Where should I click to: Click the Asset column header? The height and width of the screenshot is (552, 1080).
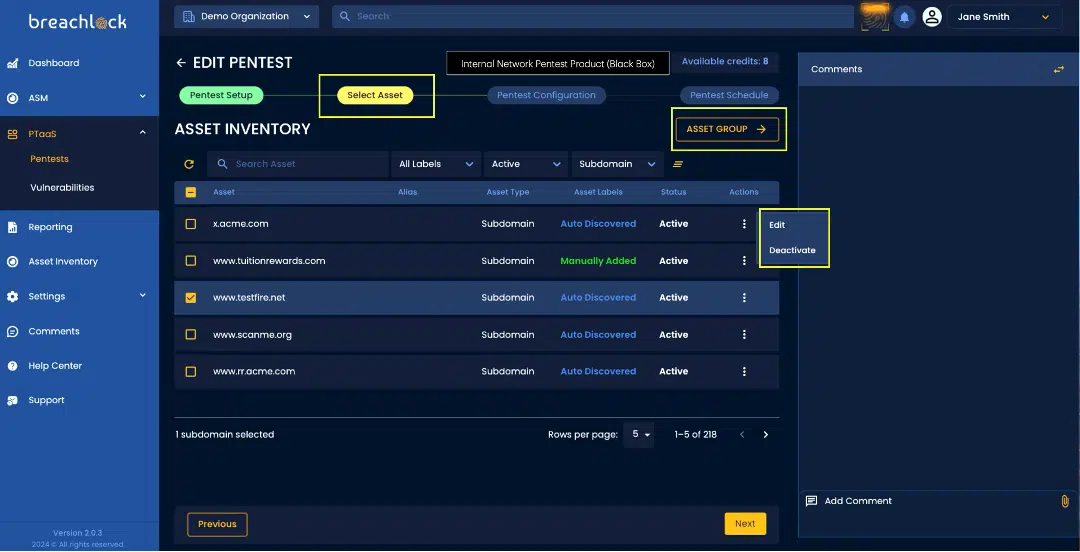[224, 192]
